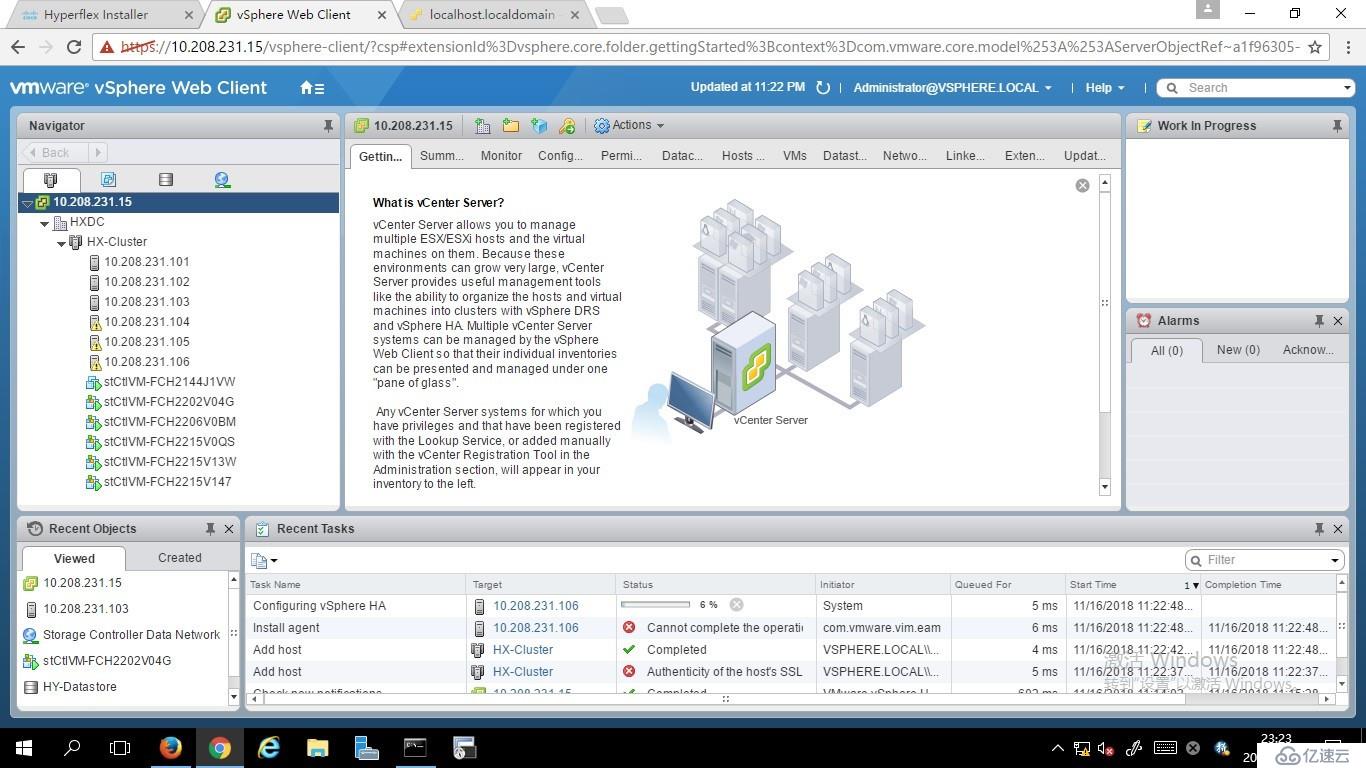Image resolution: width=1366 pixels, height=768 pixels.
Task: Close the Alarms panel
Action: pyautogui.click(x=1338, y=321)
